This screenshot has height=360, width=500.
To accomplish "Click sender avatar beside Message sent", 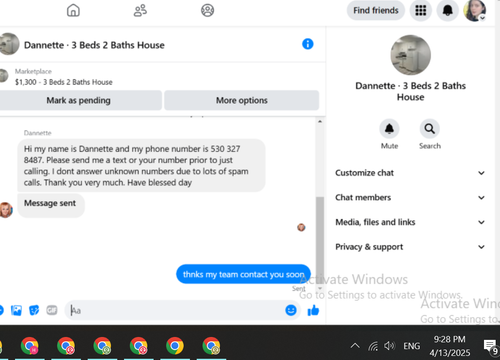I will (x=6, y=210).
